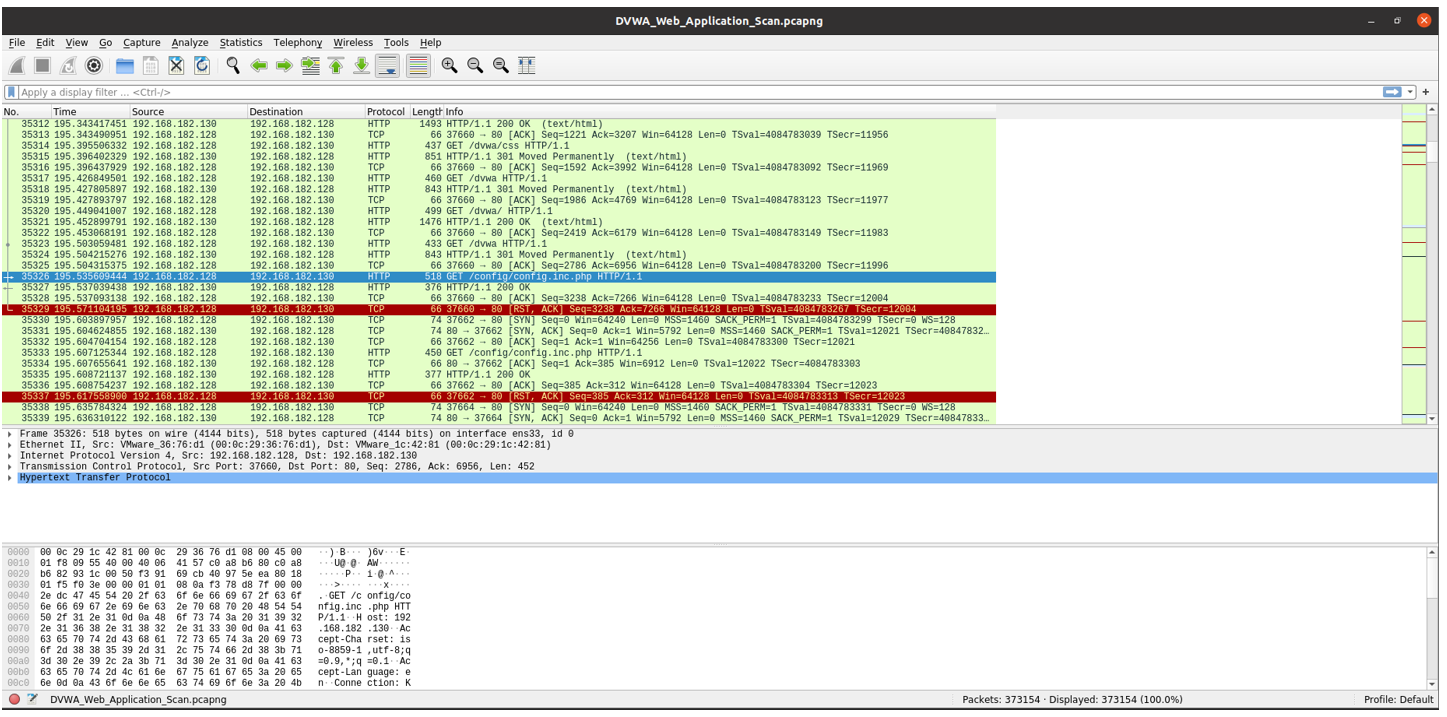Jump to the first packet
1447x717 pixels.
(x=336, y=66)
